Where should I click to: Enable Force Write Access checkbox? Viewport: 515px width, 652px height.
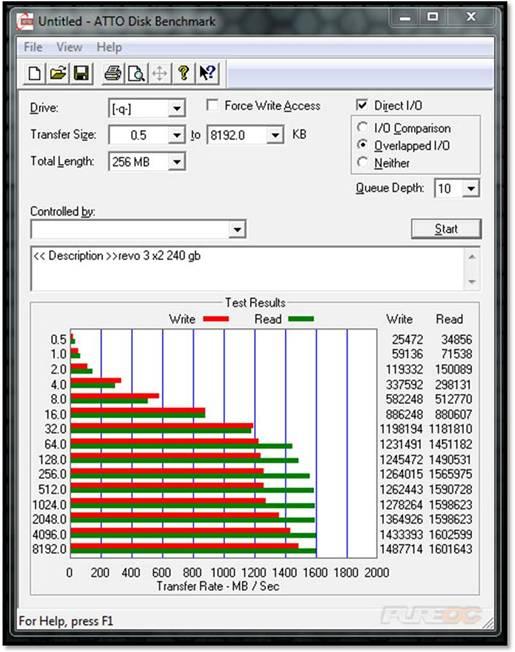pos(212,105)
